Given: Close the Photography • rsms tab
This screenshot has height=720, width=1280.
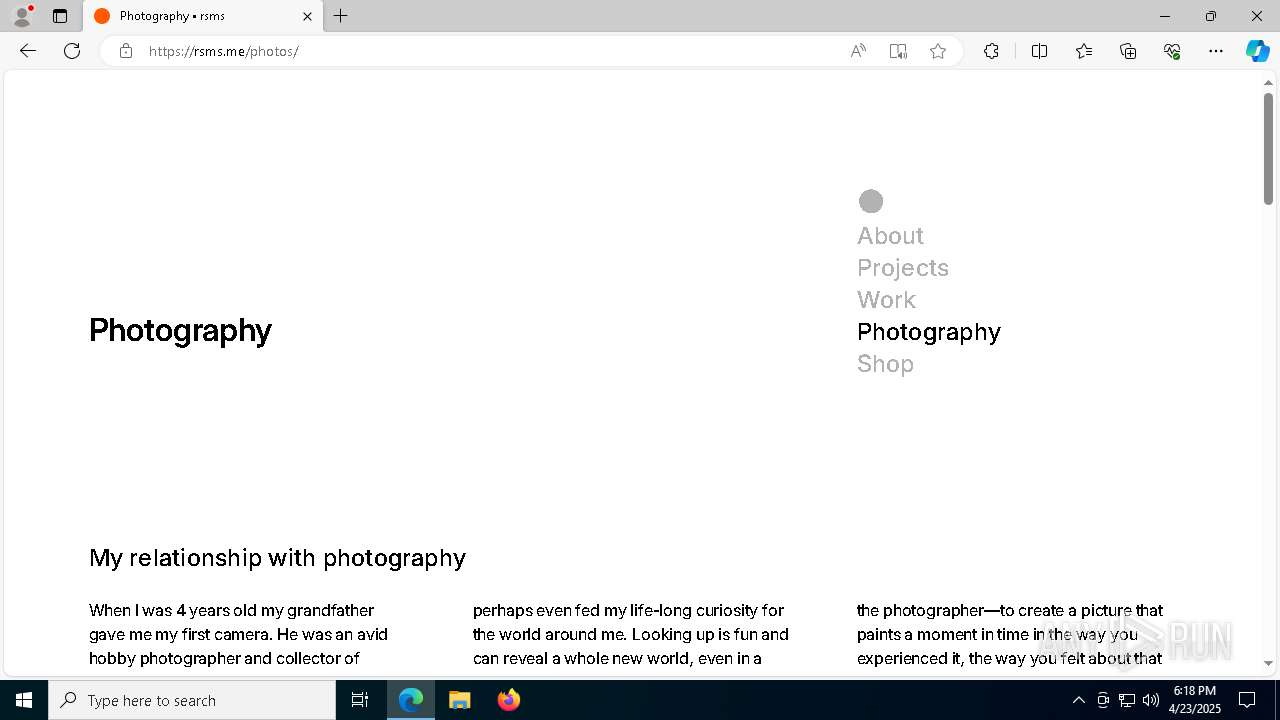Looking at the screenshot, I should click(307, 16).
